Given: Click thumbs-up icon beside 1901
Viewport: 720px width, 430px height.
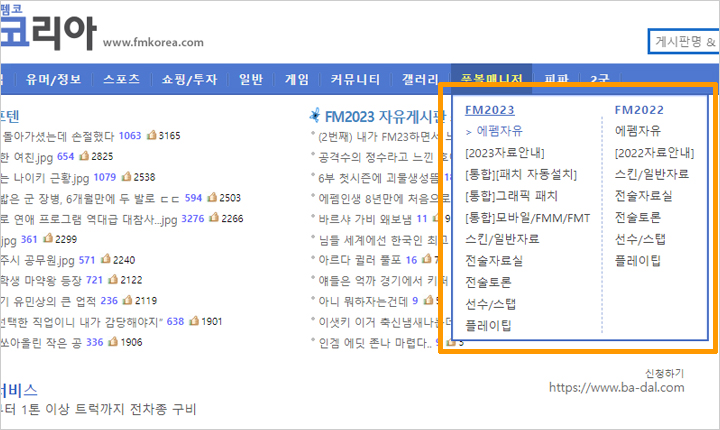Looking at the screenshot, I should pyautogui.click(x=194, y=321).
